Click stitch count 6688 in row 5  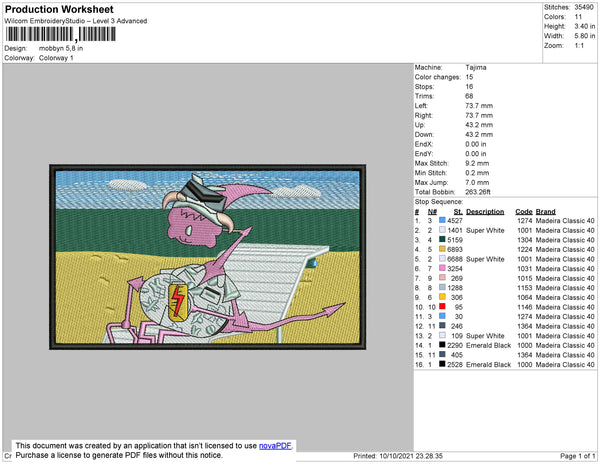click(455, 259)
